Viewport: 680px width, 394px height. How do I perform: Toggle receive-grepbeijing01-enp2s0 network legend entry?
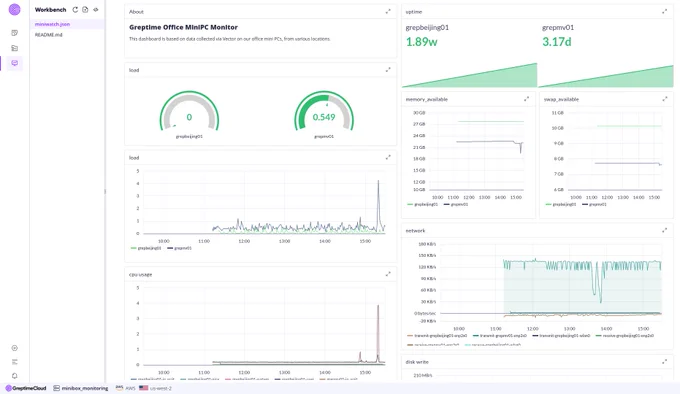625,335
